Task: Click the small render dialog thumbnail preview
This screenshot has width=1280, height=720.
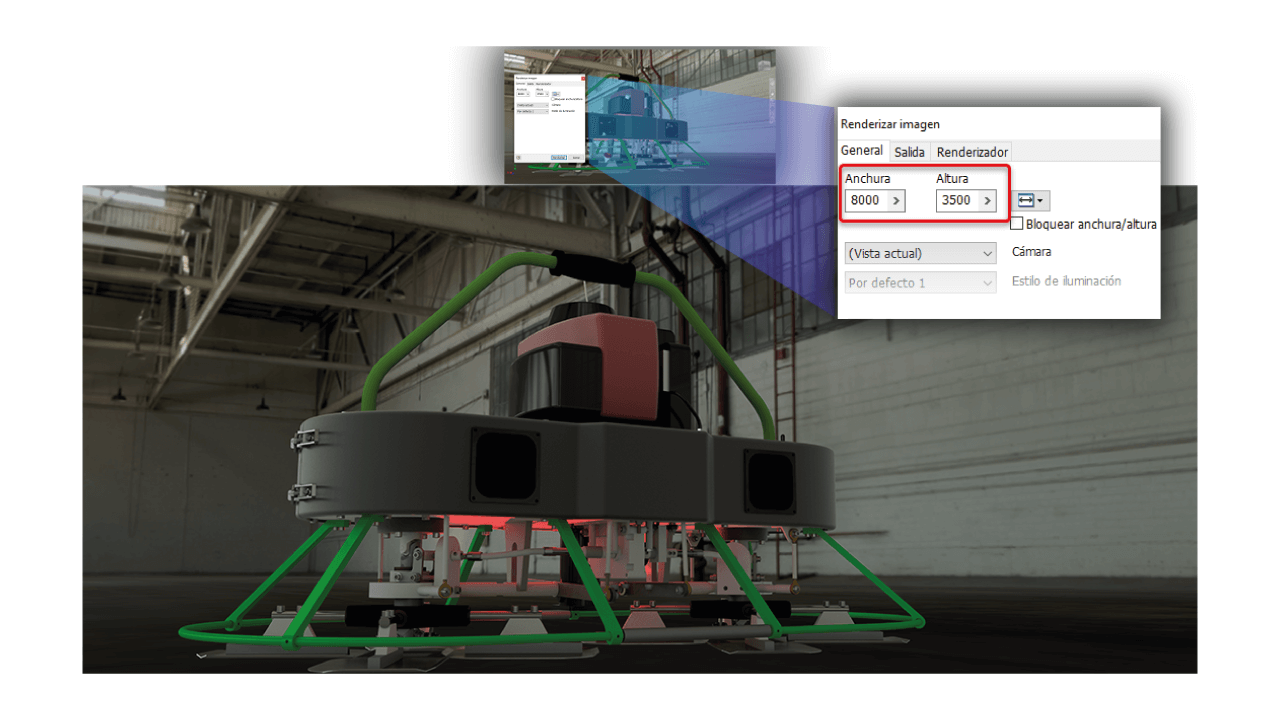Action: click(x=548, y=116)
